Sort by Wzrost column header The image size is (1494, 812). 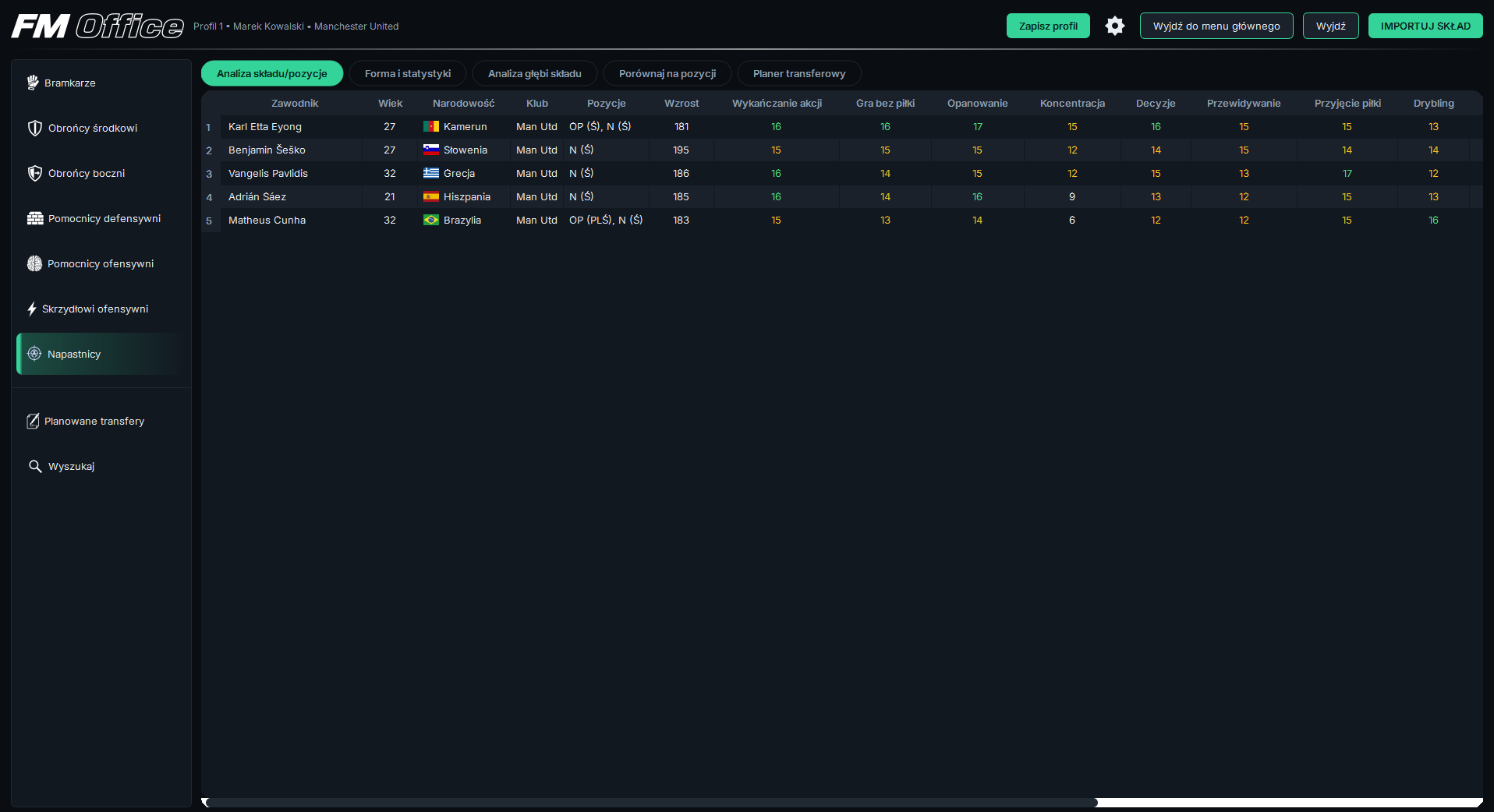(x=682, y=103)
